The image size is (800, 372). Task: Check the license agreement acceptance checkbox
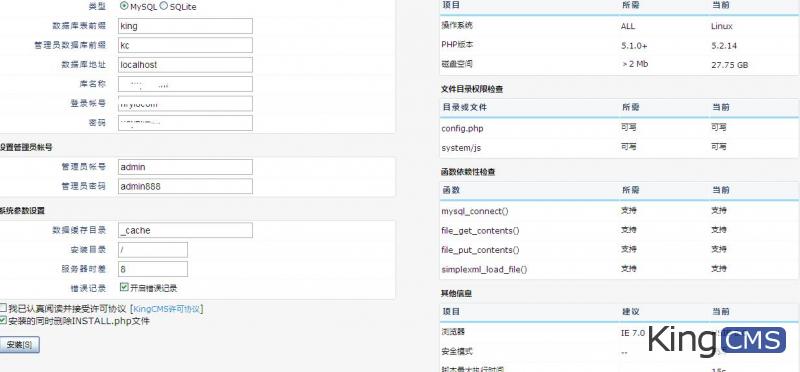click(x=3, y=308)
